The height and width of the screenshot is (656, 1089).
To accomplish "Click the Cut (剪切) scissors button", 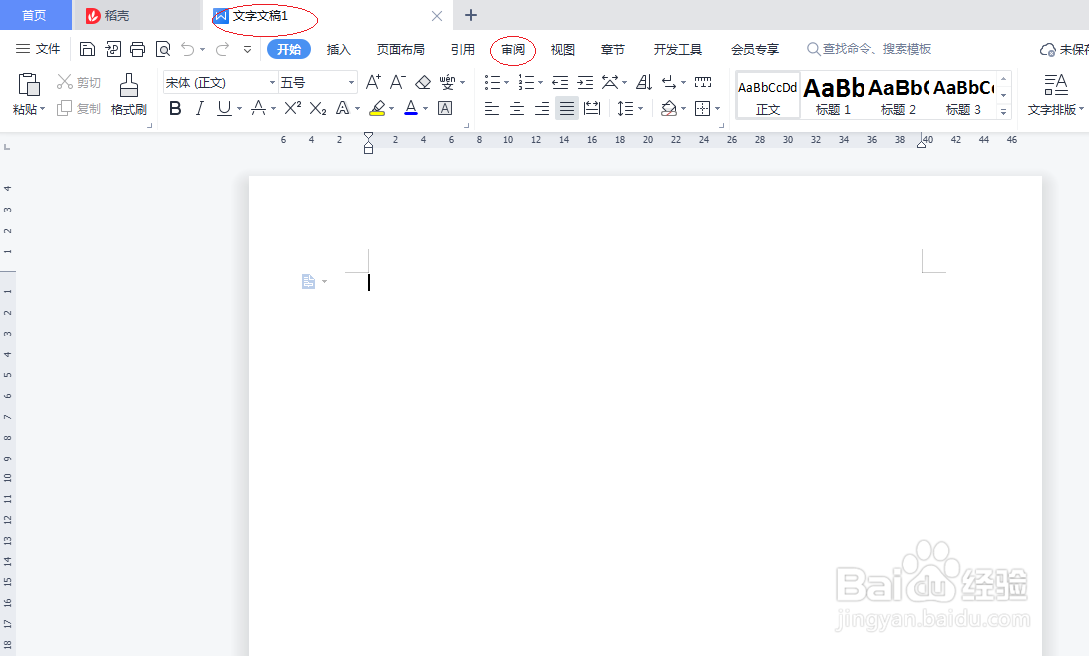I will tap(78, 82).
